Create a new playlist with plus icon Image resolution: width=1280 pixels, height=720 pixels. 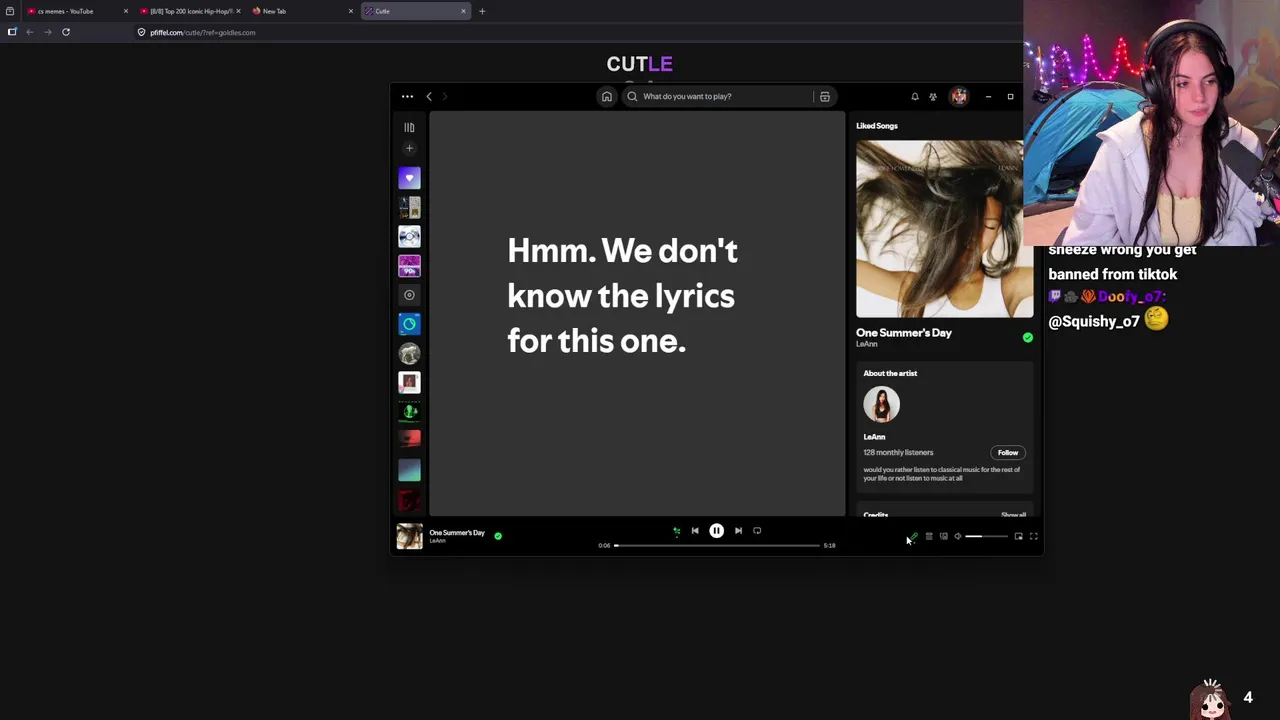[409, 148]
